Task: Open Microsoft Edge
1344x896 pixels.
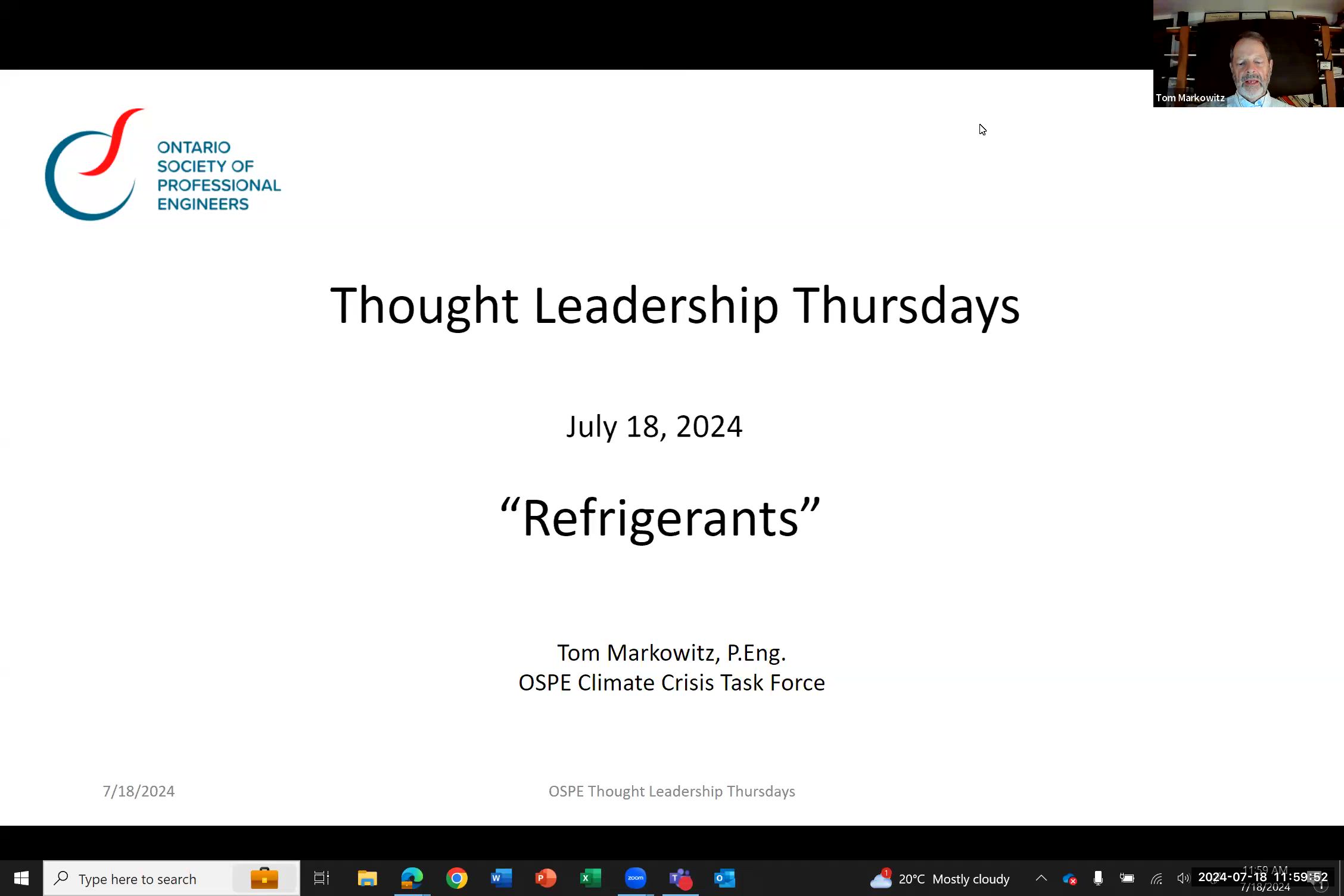Action: click(x=412, y=878)
